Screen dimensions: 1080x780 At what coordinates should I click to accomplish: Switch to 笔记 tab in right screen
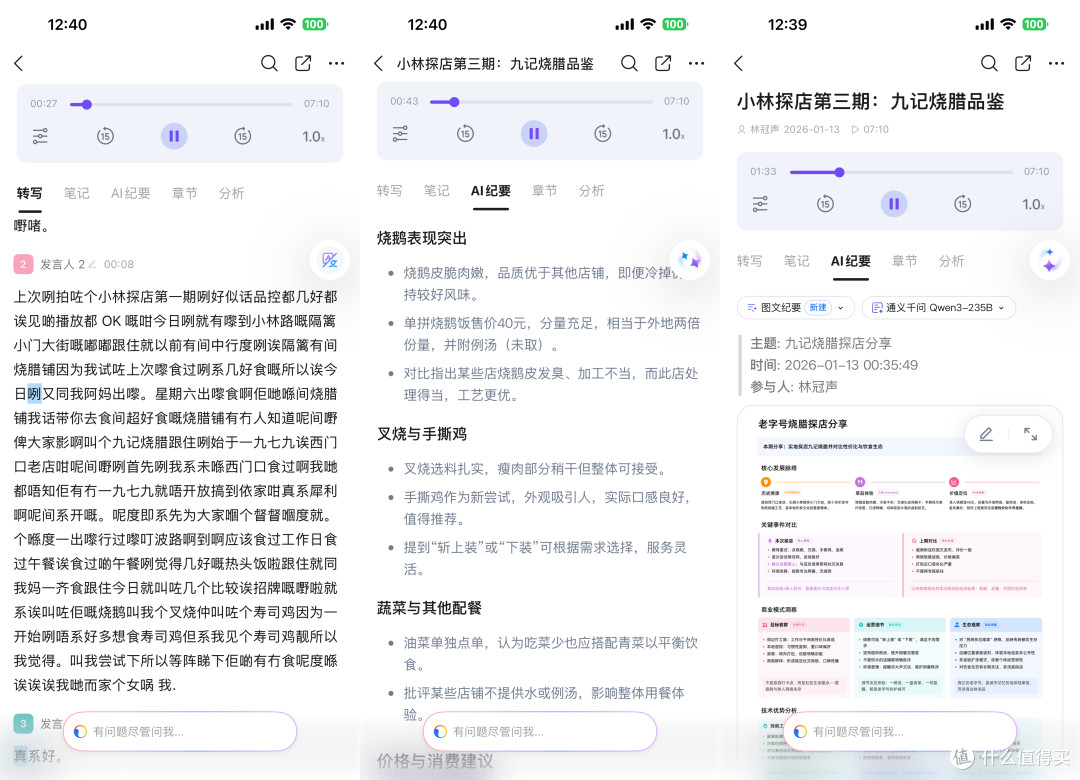(x=797, y=260)
